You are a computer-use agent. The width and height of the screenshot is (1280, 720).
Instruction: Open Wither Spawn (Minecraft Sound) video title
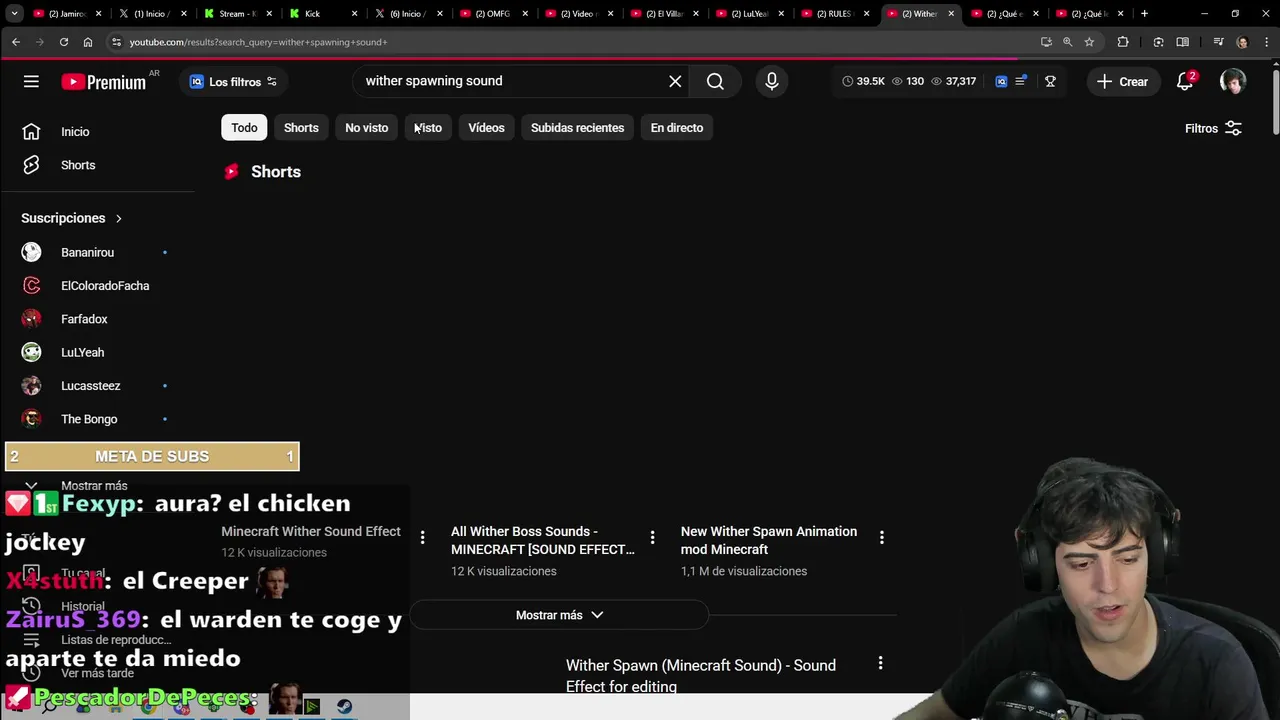(x=701, y=675)
